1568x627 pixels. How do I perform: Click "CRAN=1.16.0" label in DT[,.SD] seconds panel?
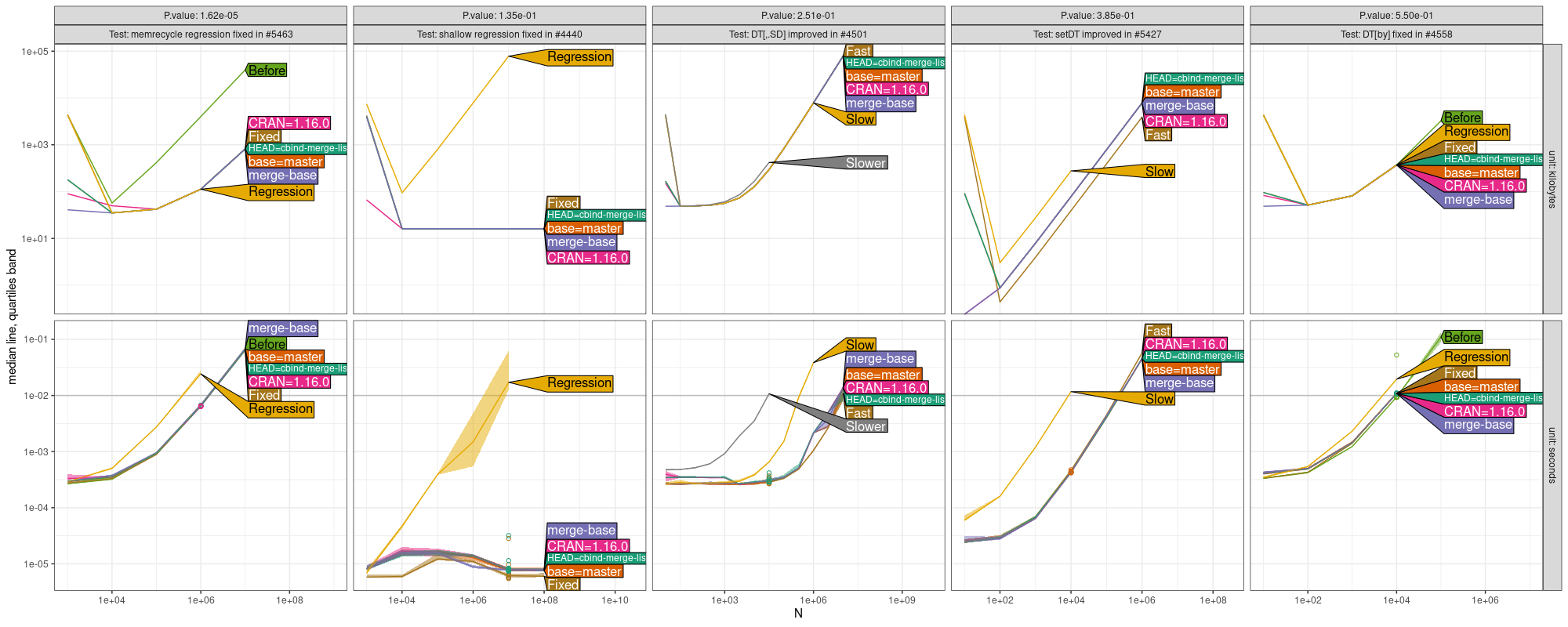point(886,388)
